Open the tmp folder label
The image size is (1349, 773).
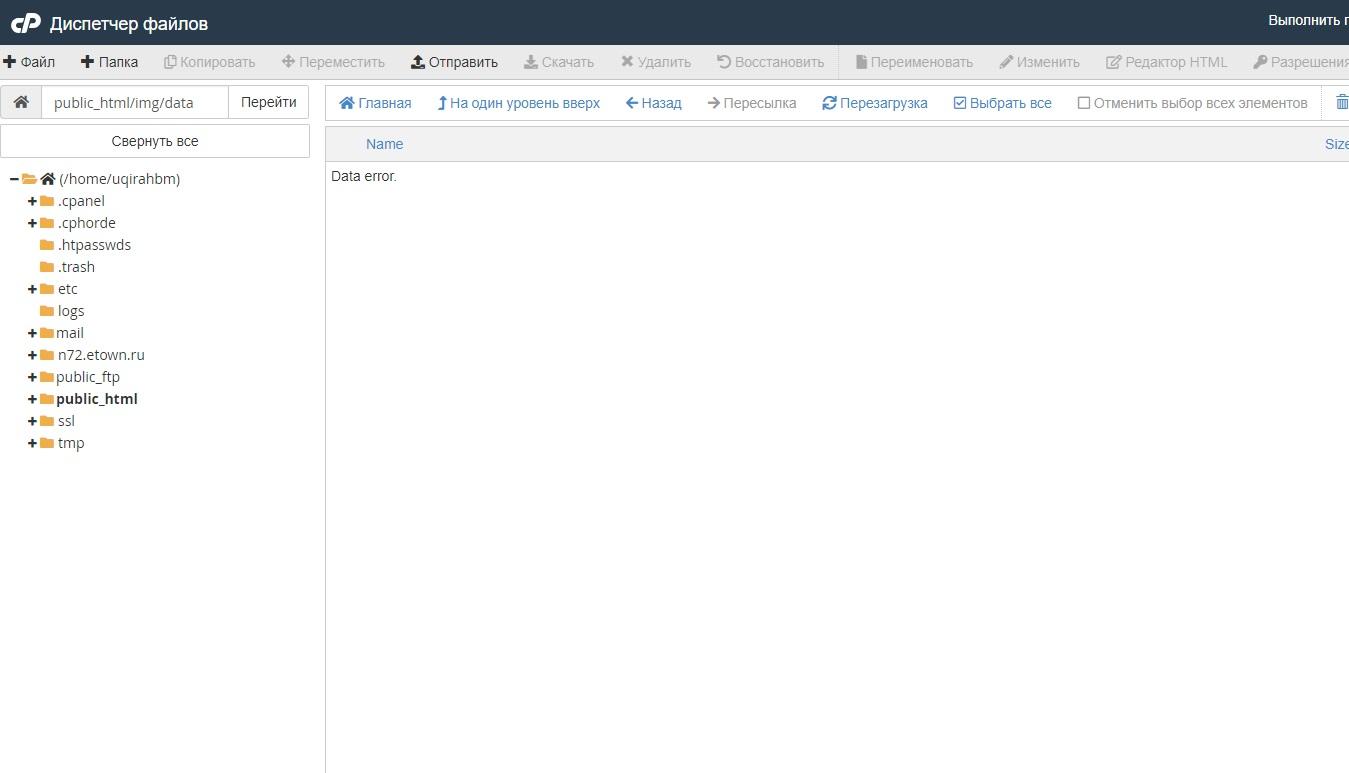pos(71,443)
